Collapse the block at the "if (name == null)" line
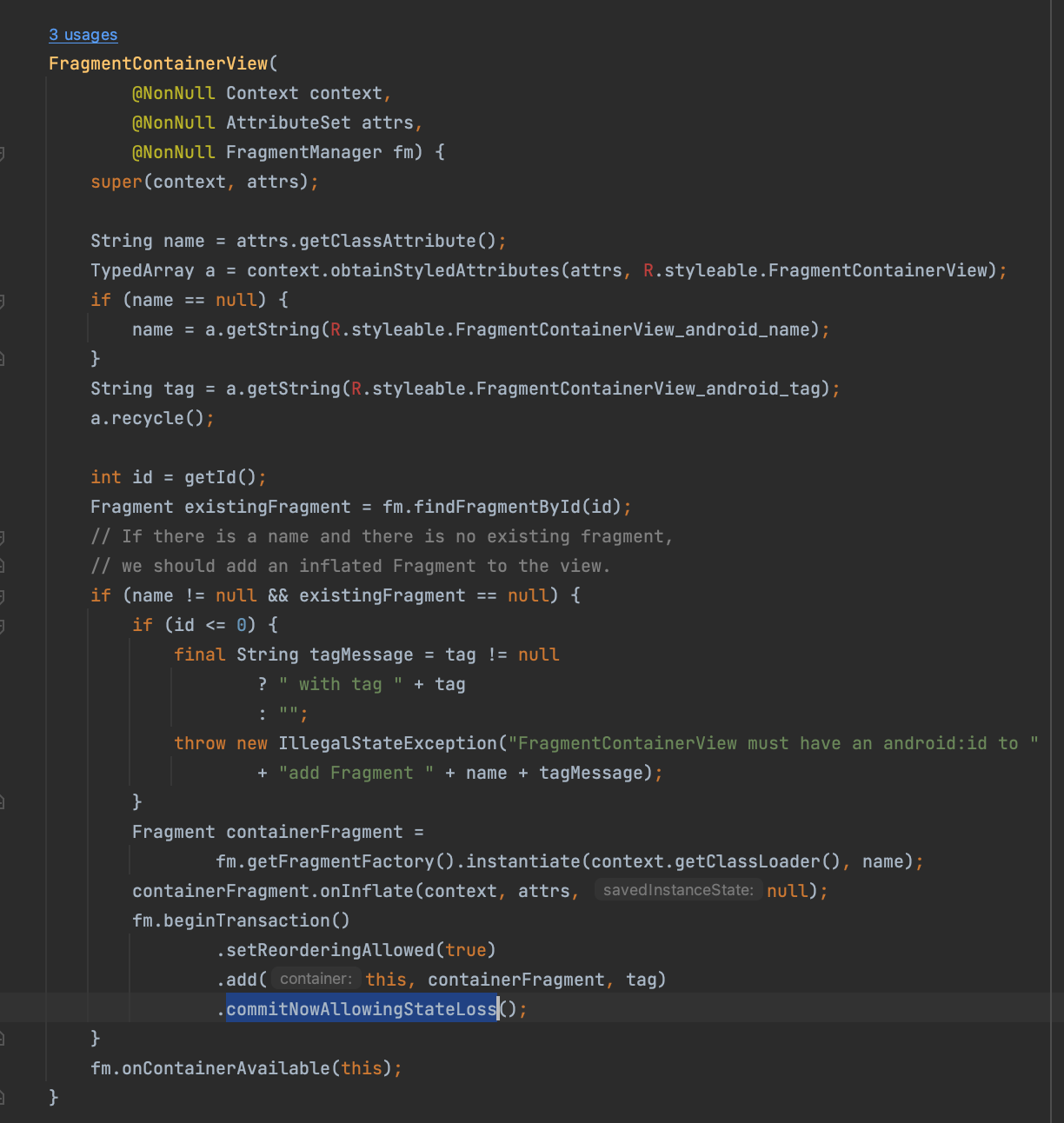Viewport: 1064px width, 1123px height. point(3,301)
